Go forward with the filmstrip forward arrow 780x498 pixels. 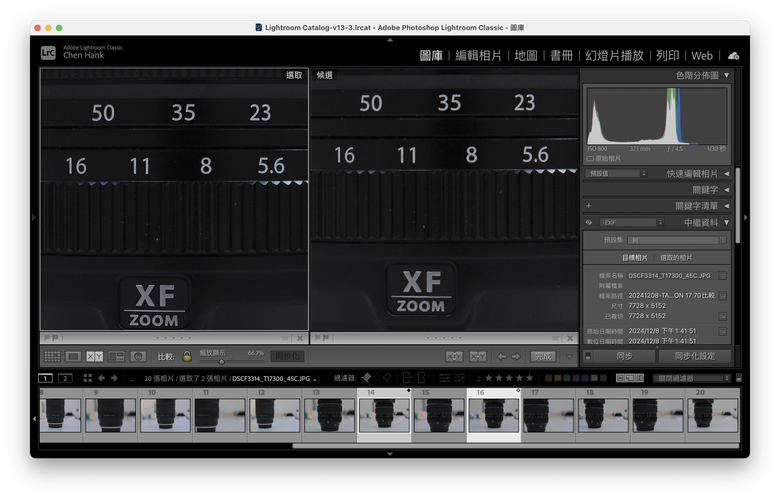pos(114,378)
